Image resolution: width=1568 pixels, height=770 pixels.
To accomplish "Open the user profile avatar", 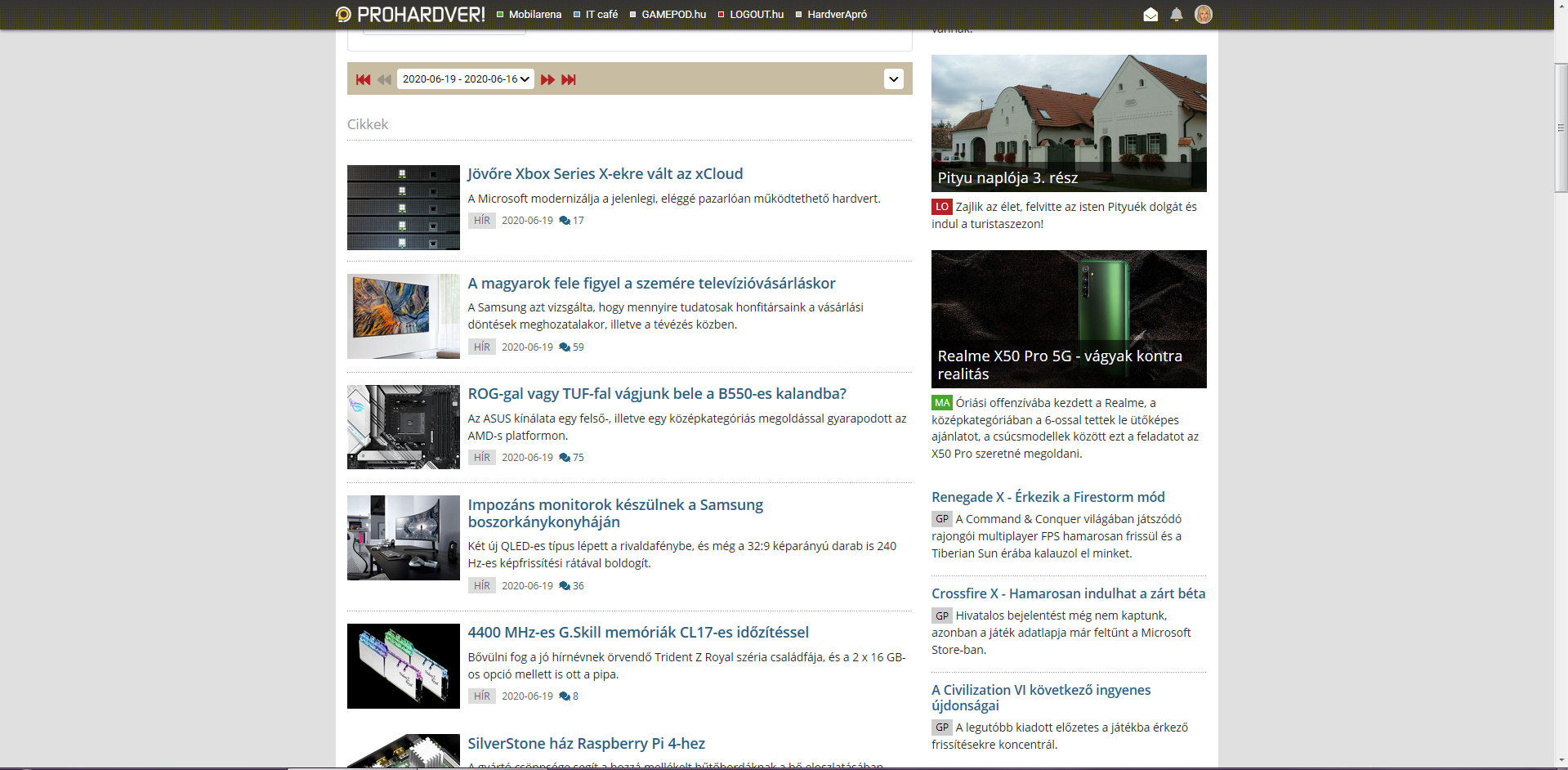I will point(1204,14).
